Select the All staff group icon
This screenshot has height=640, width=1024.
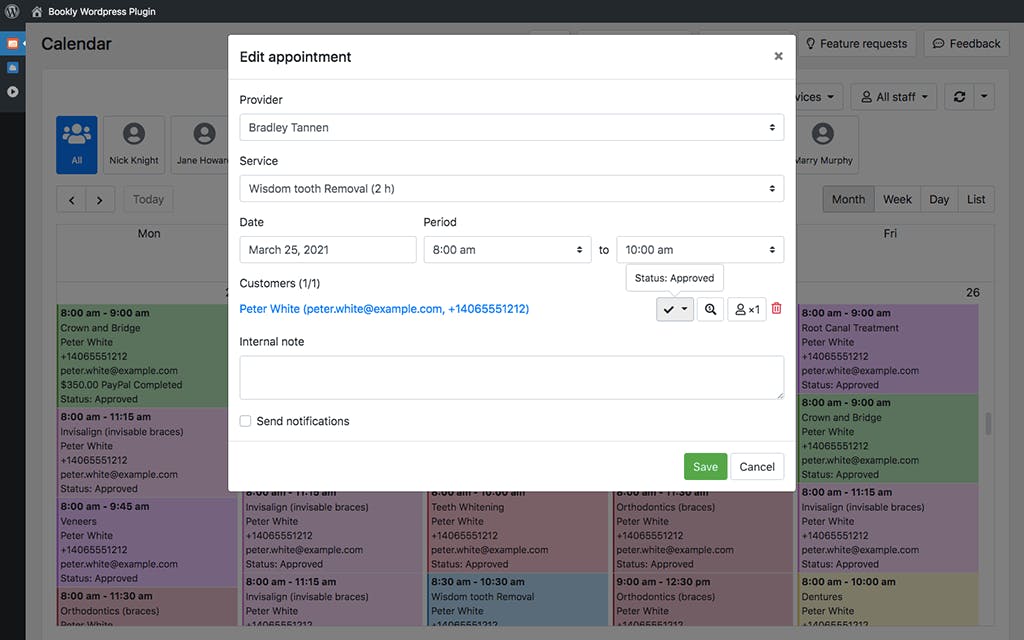coord(76,145)
